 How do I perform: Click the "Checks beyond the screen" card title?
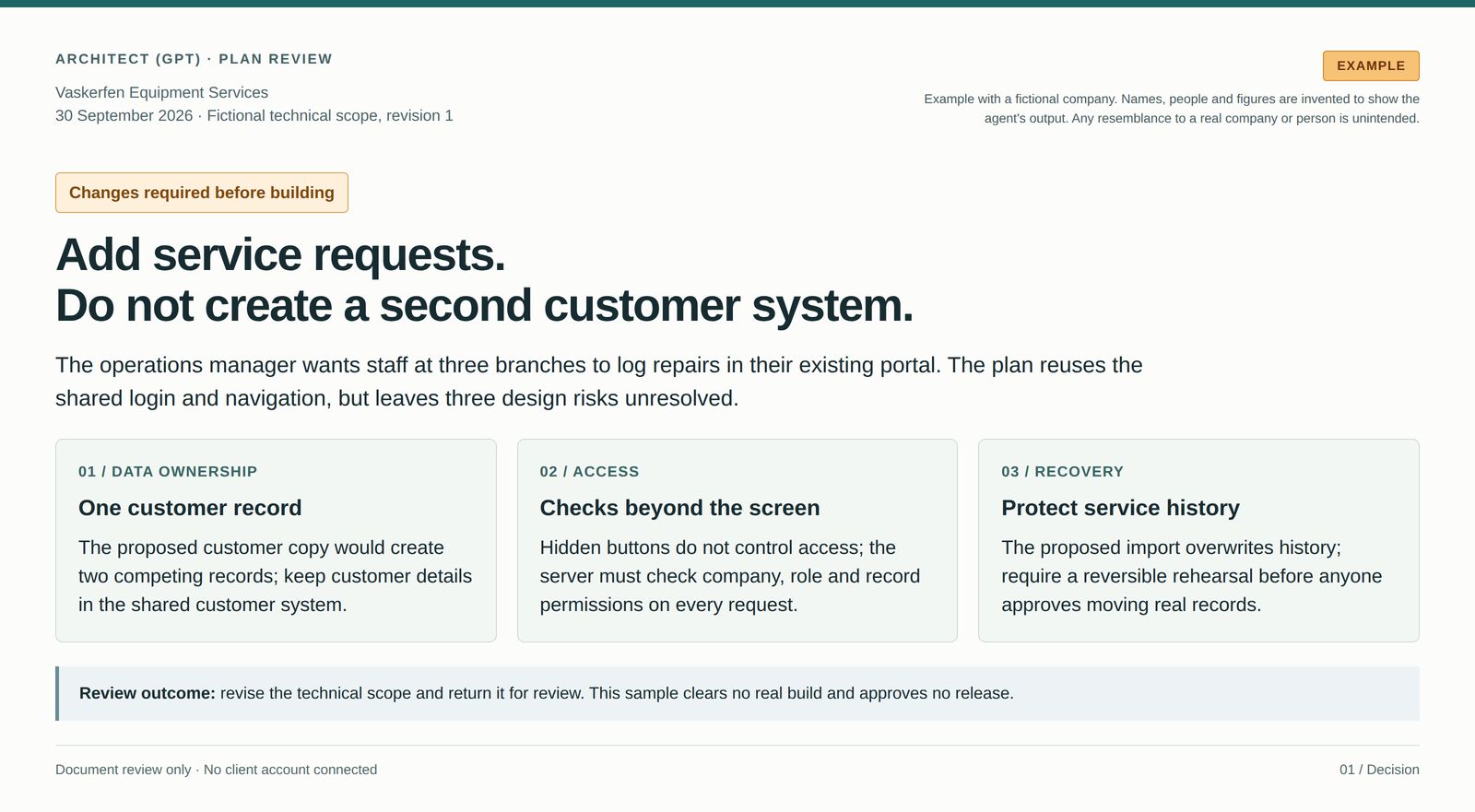click(x=679, y=508)
